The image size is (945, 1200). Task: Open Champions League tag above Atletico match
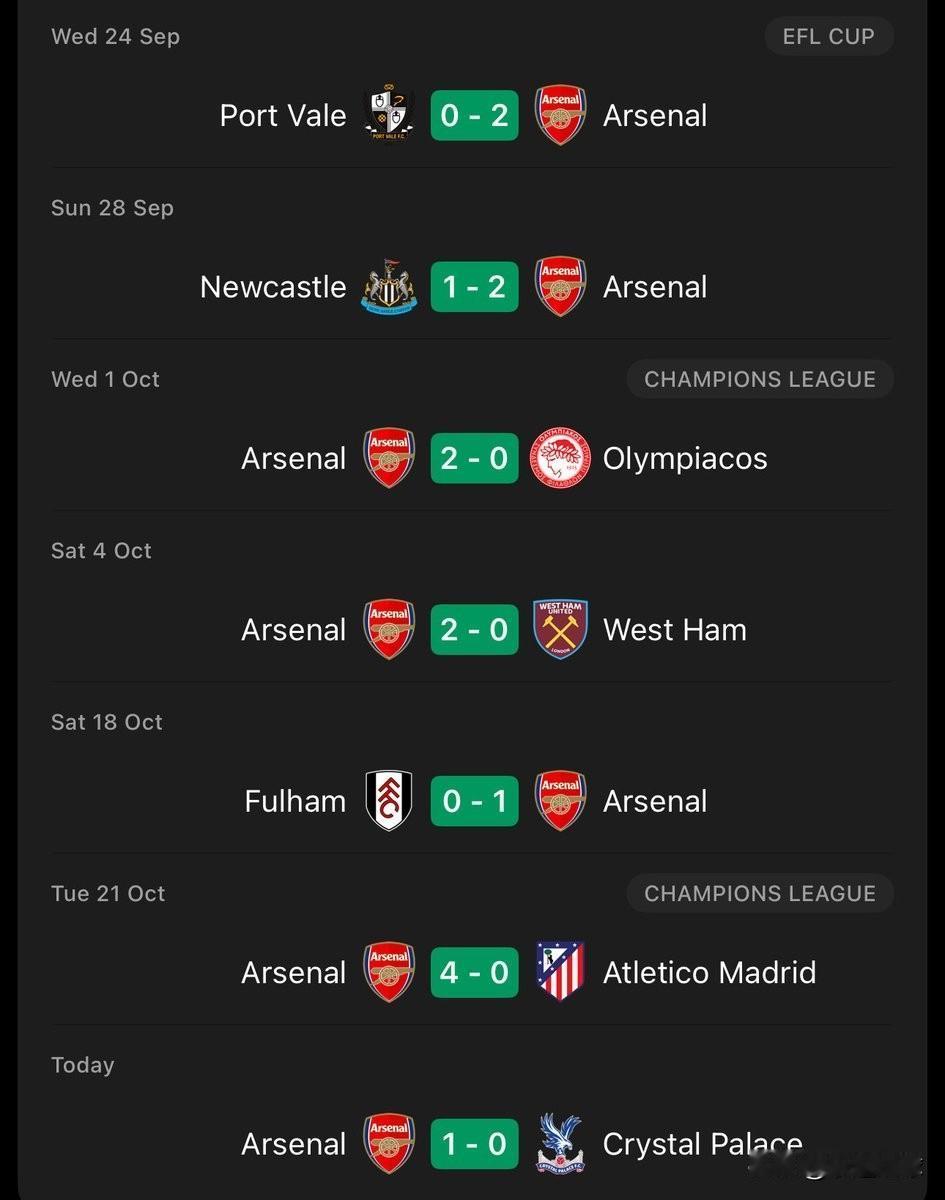[x=760, y=893]
